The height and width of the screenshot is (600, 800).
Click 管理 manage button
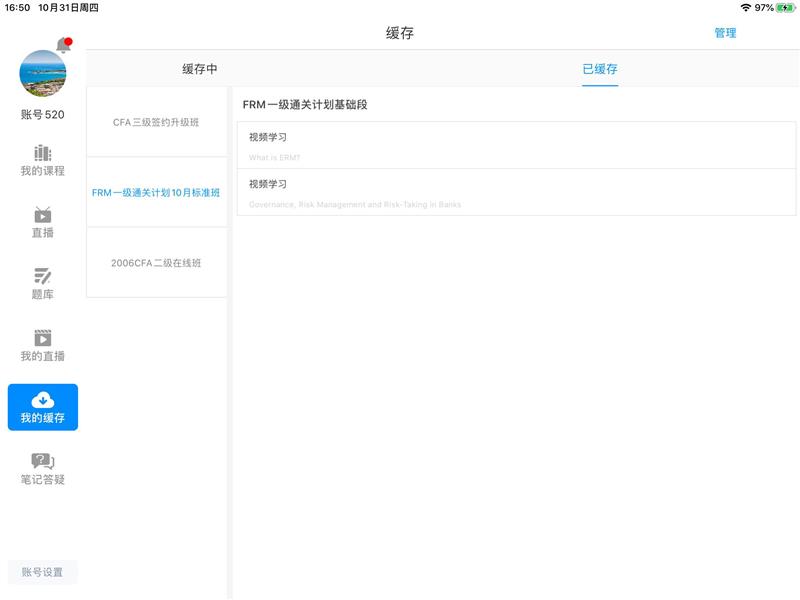pyautogui.click(x=725, y=33)
